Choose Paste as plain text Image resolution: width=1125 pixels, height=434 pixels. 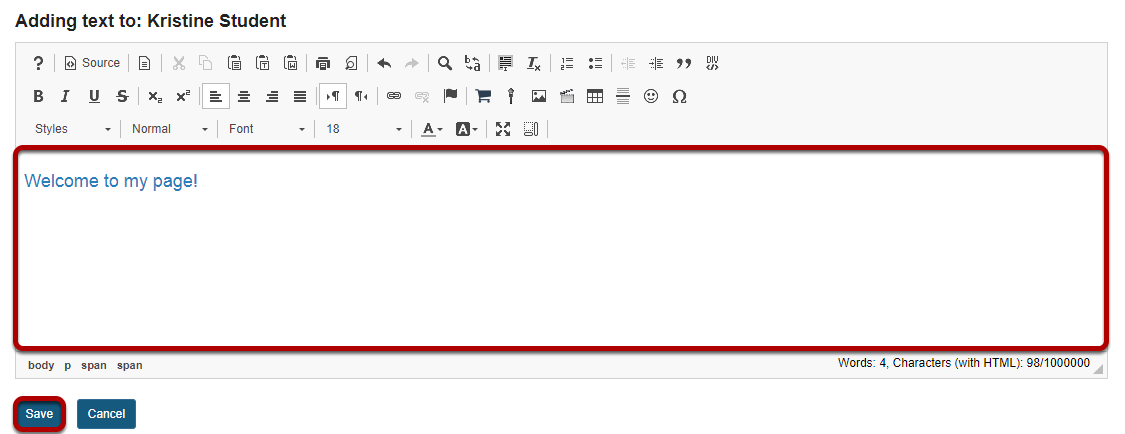pos(263,63)
